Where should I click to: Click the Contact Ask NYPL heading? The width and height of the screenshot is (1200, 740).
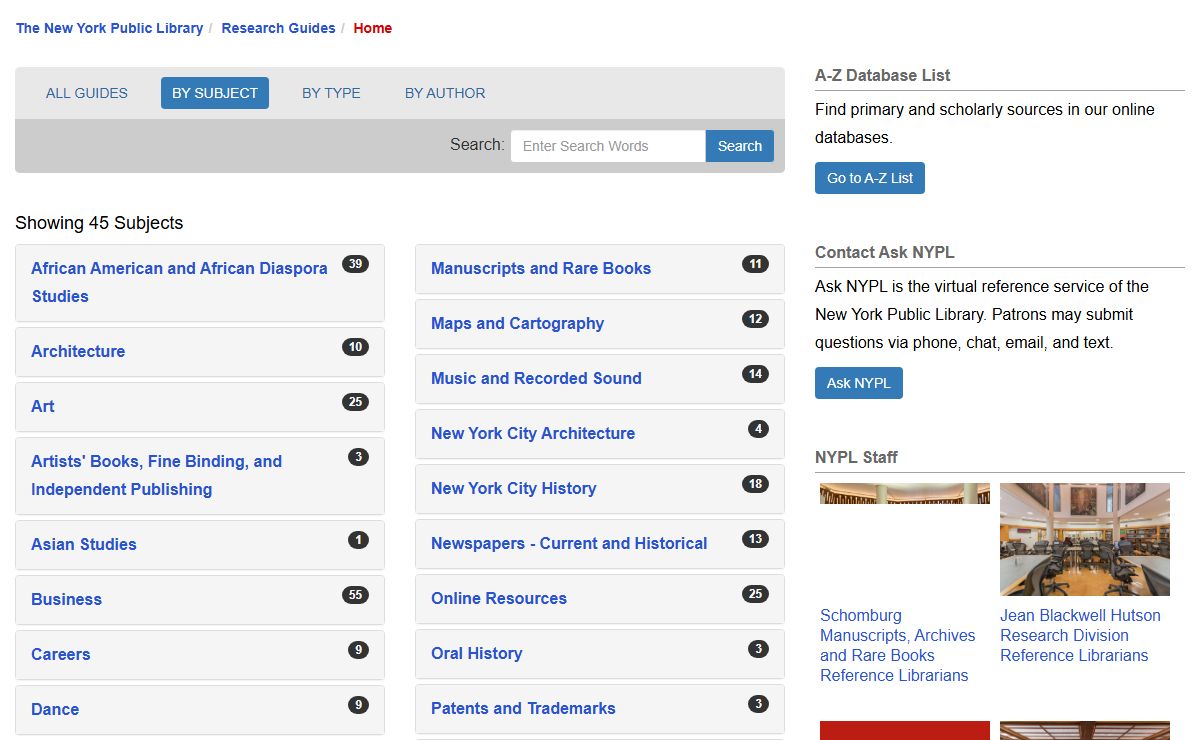pyautogui.click(x=885, y=252)
